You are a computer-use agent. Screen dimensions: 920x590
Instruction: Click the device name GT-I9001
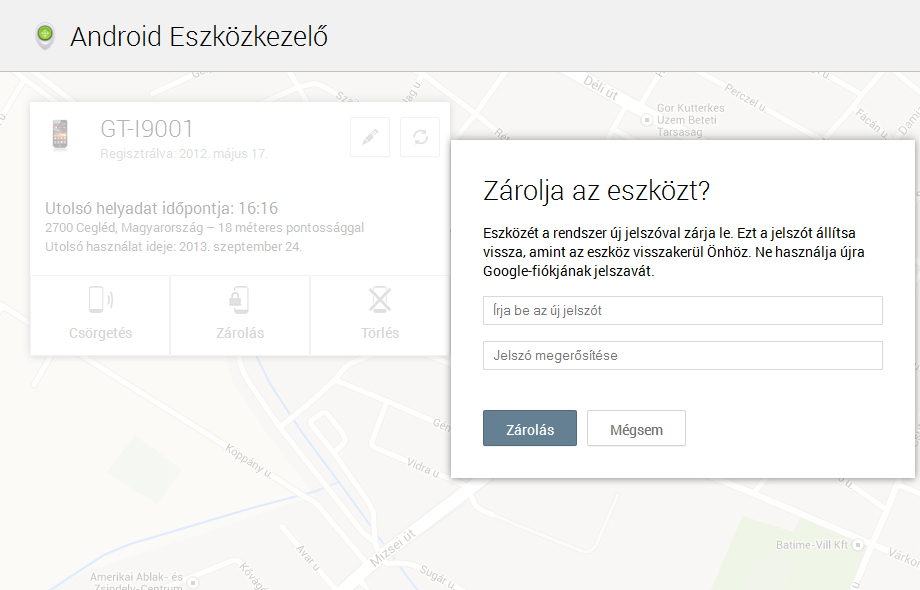coord(147,129)
